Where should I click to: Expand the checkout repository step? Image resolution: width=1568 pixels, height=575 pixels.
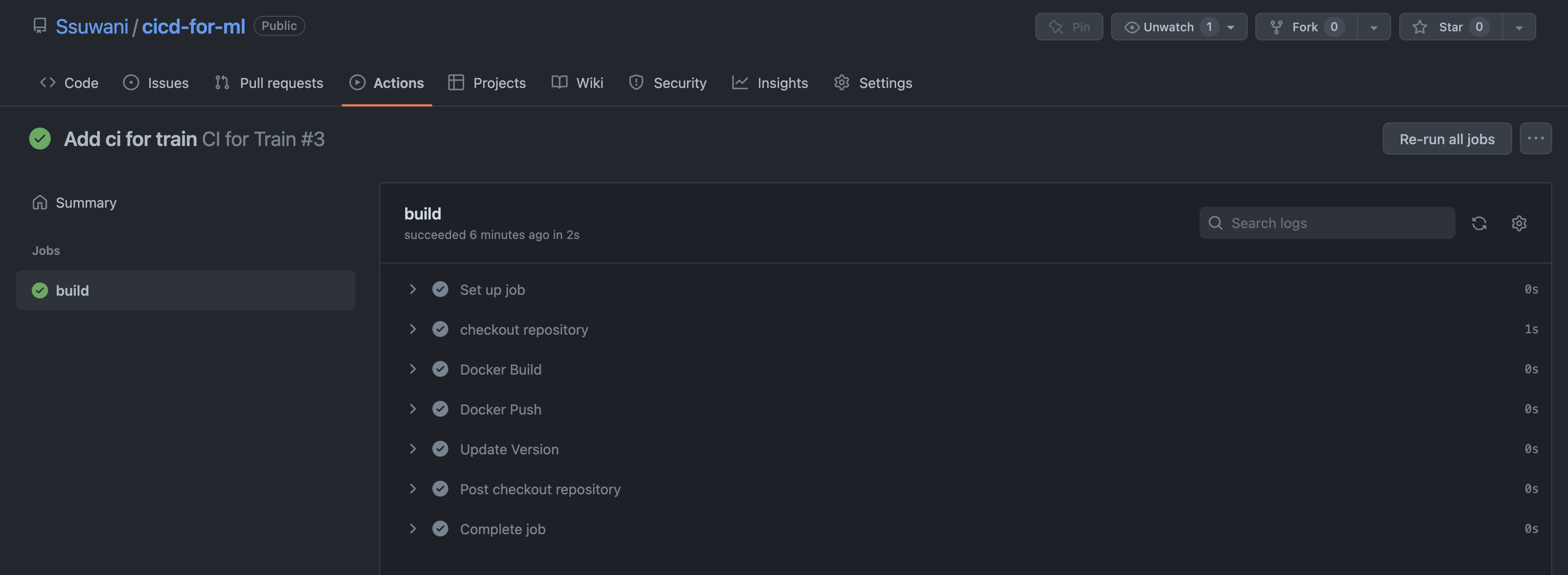(x=413, y=329)
